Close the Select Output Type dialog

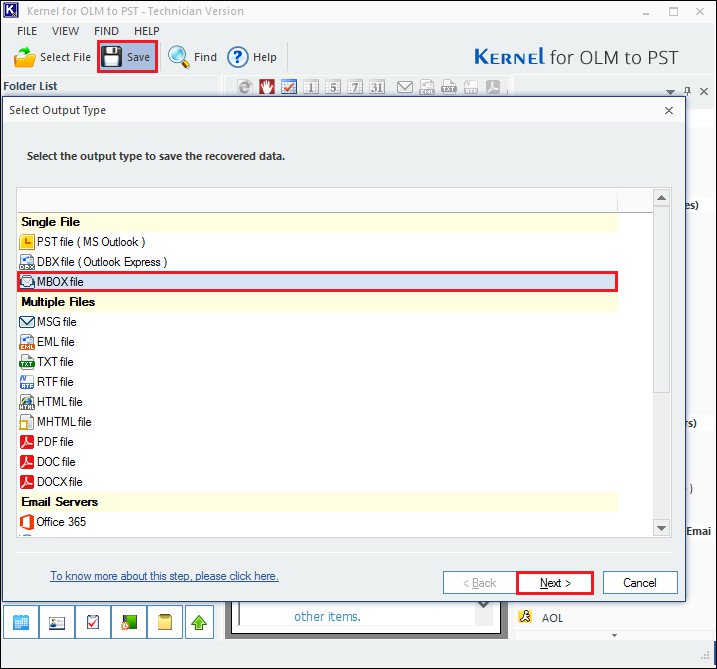click(x=669, y=110)
